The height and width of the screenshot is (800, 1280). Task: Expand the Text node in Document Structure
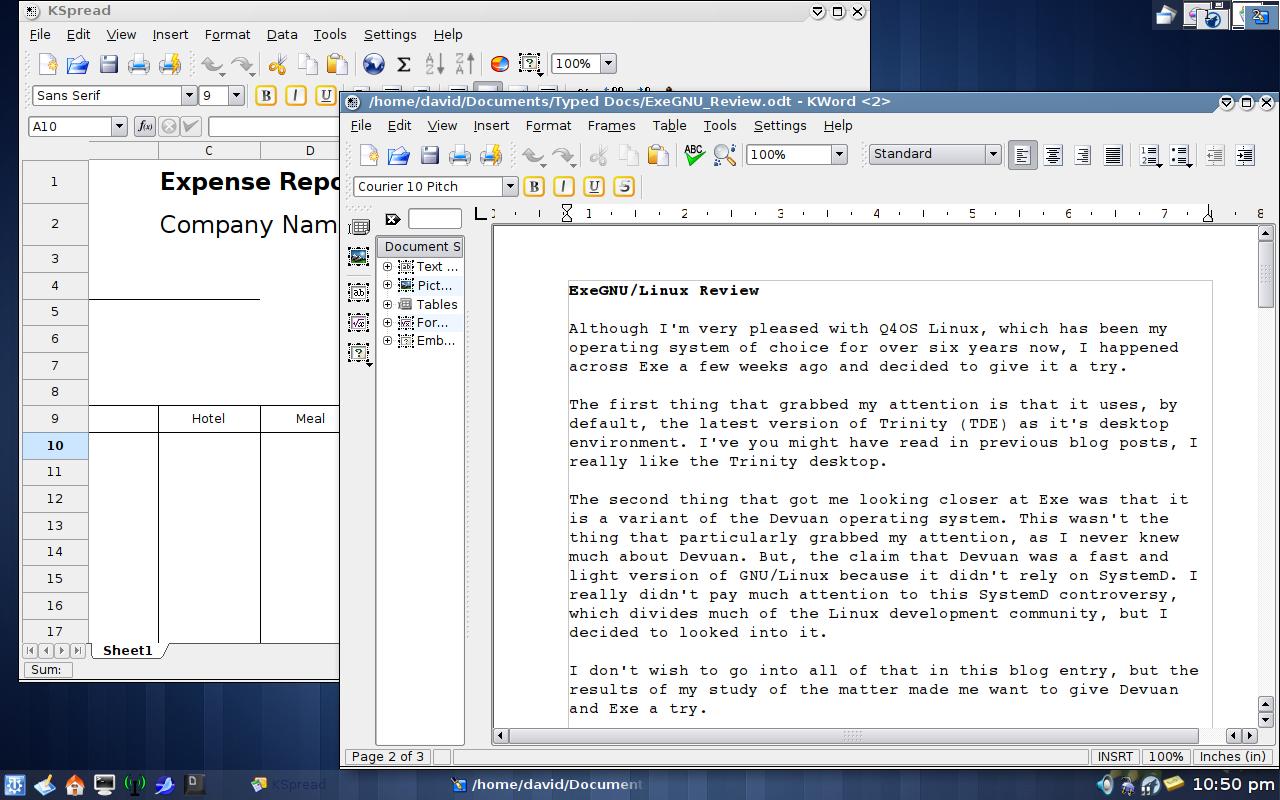click(387, 267)
